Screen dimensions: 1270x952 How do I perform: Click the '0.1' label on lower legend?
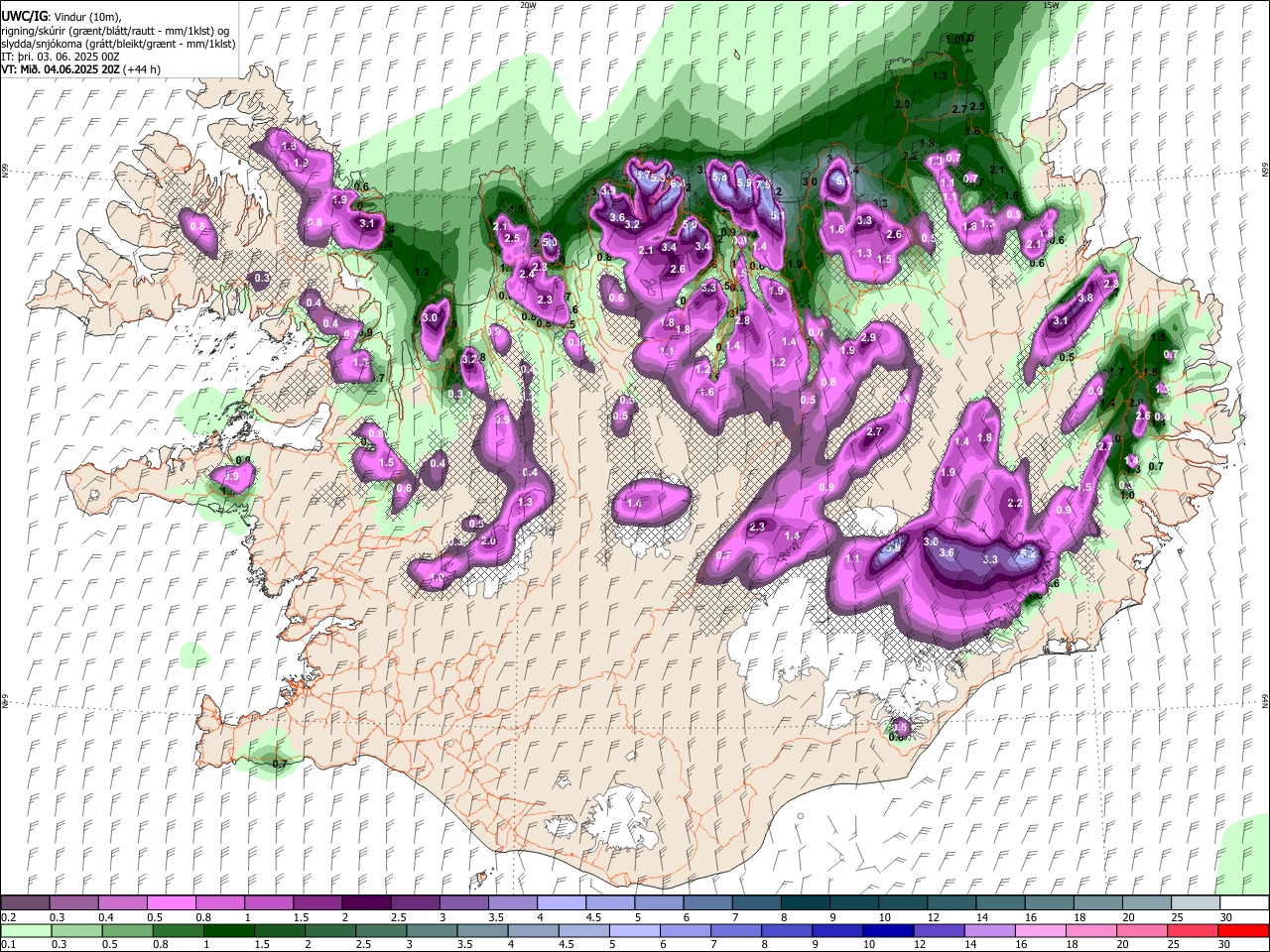(8, 944)
